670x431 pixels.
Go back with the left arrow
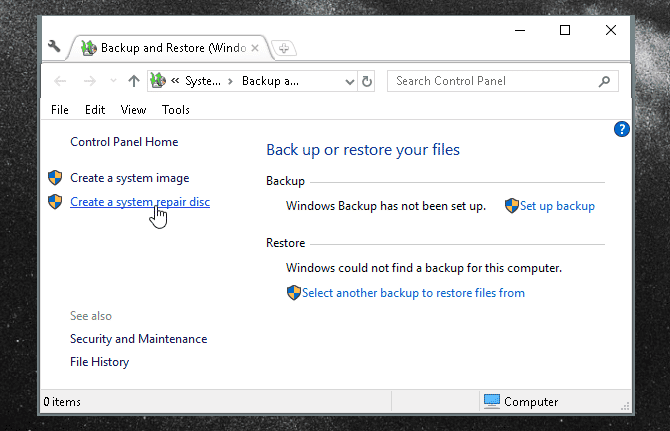[60, 81]
